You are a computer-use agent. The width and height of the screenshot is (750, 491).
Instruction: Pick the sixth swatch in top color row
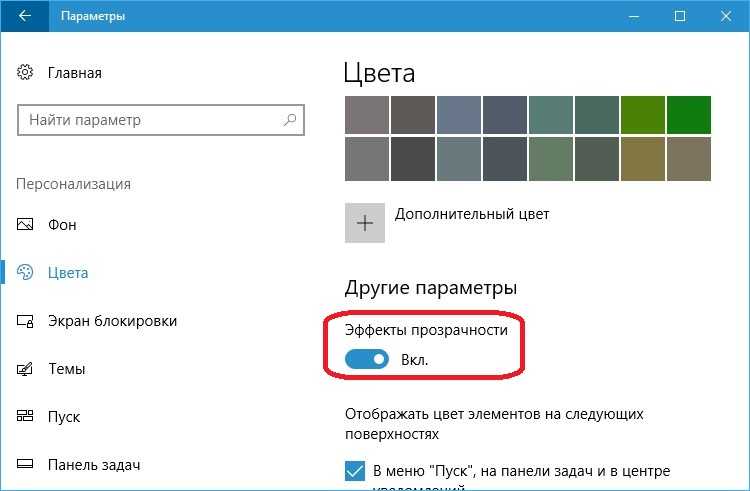596,115
